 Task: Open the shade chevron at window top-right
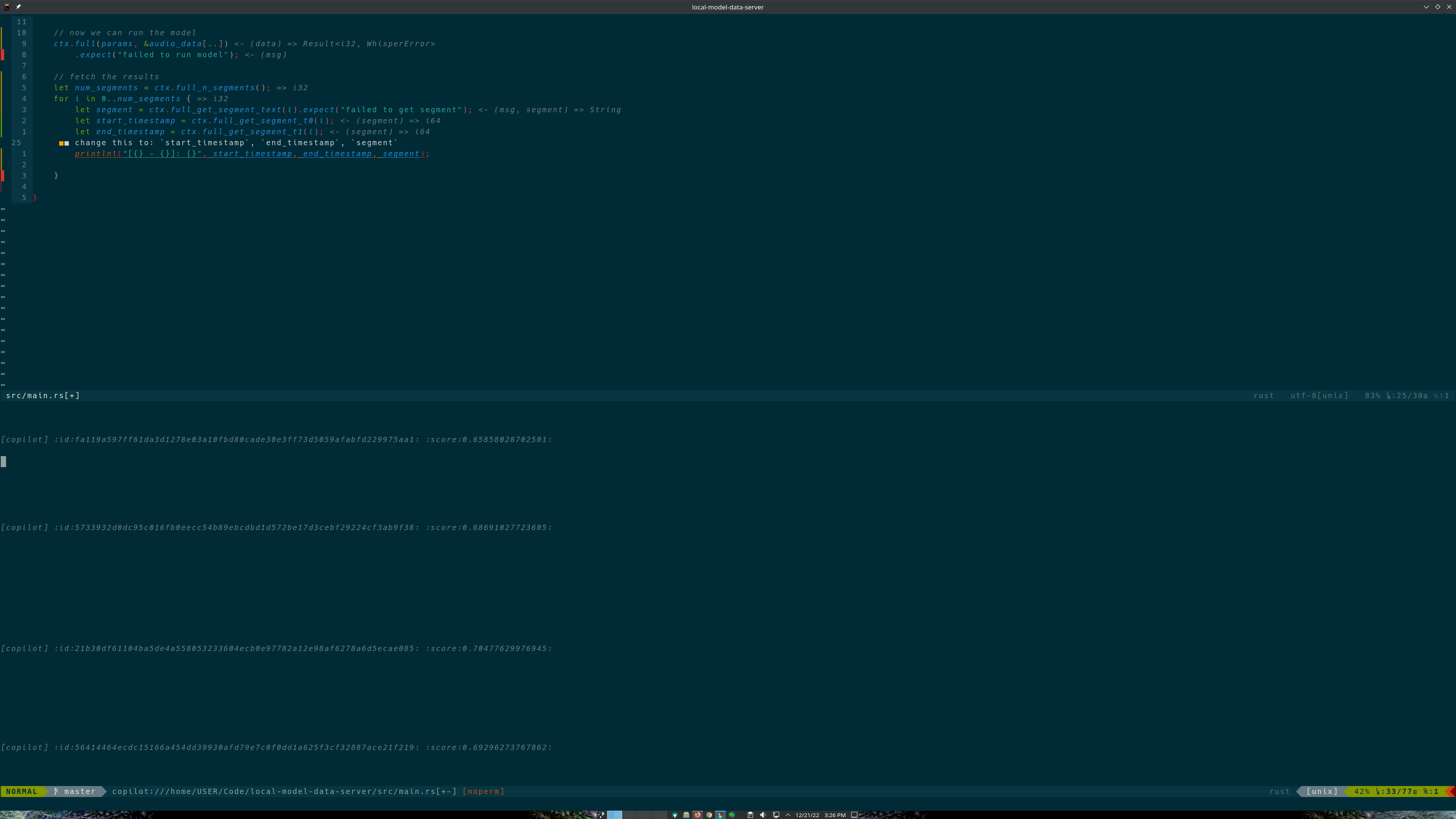1426,7
